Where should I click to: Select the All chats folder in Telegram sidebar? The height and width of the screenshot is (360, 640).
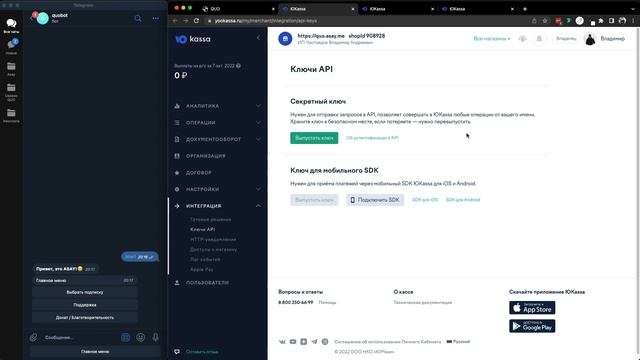click(x=11, y=26)
